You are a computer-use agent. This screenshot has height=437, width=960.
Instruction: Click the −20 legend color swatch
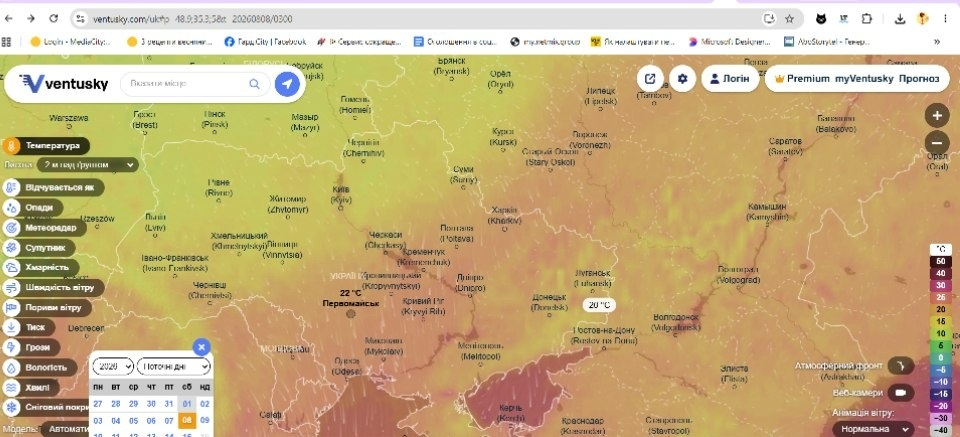(940, 405)
